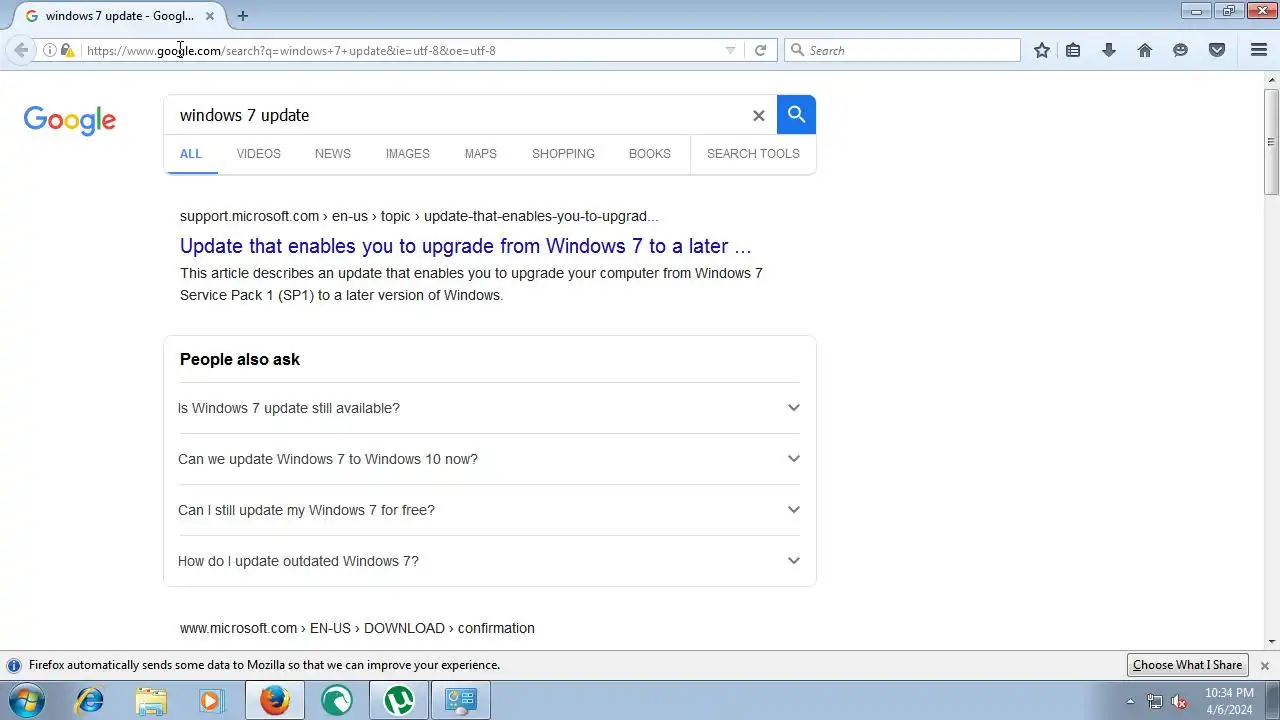Click the padlock security icon
The image size is (1280, 720).
point(67,50)
